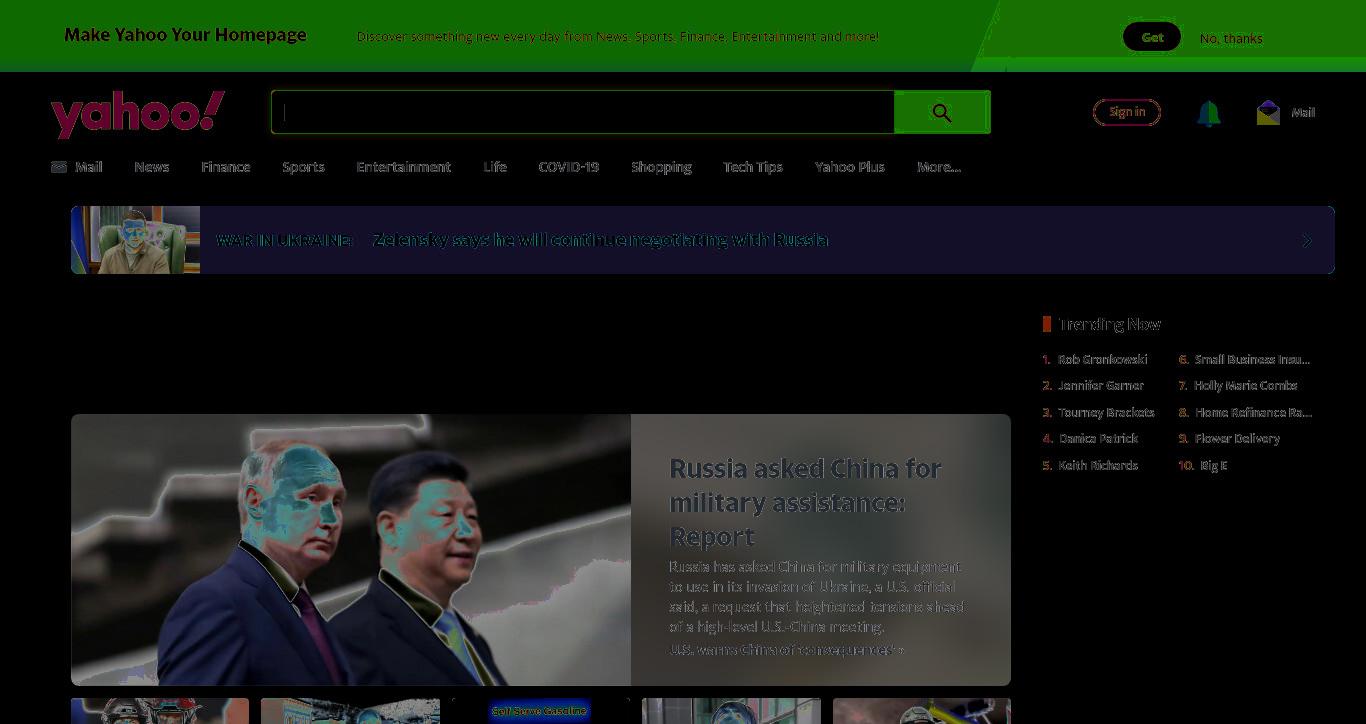The height and width of the screenshot is (724, 1366).
Task: Open the notifications bell
Action: [1209, 113]
